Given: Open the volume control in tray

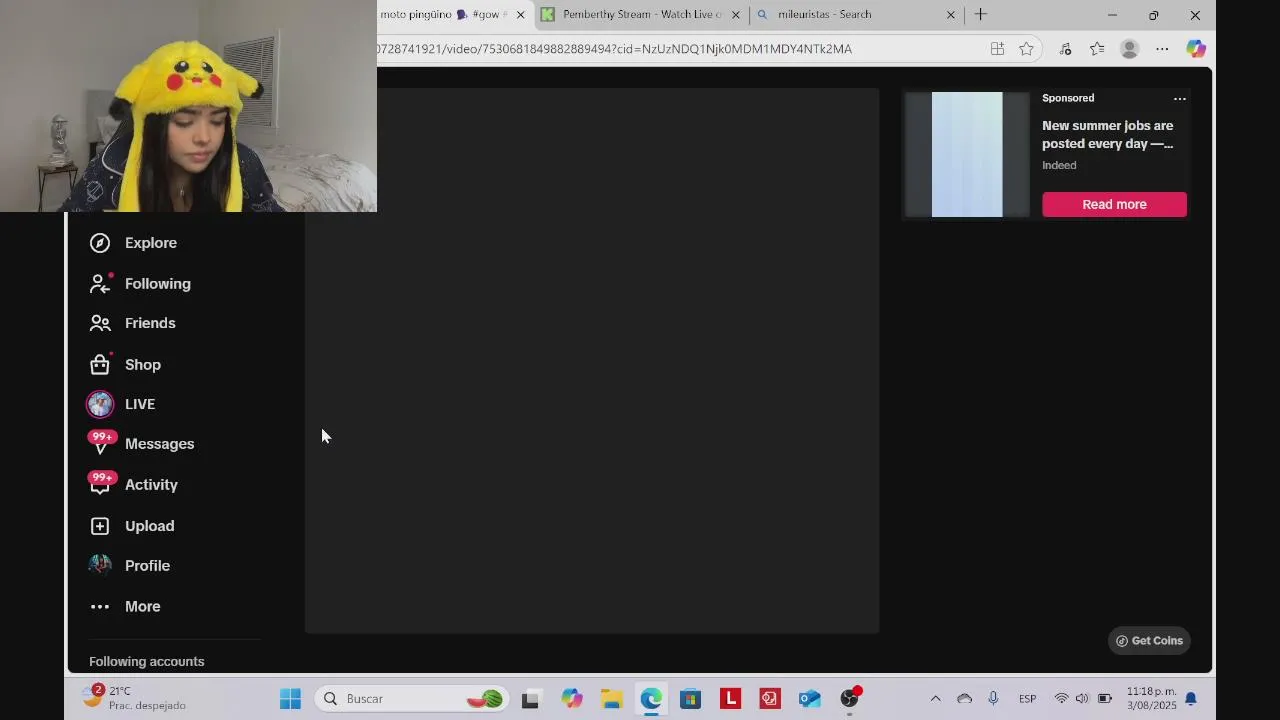Looking at the screenshot, I should (x=1082, y=699).
